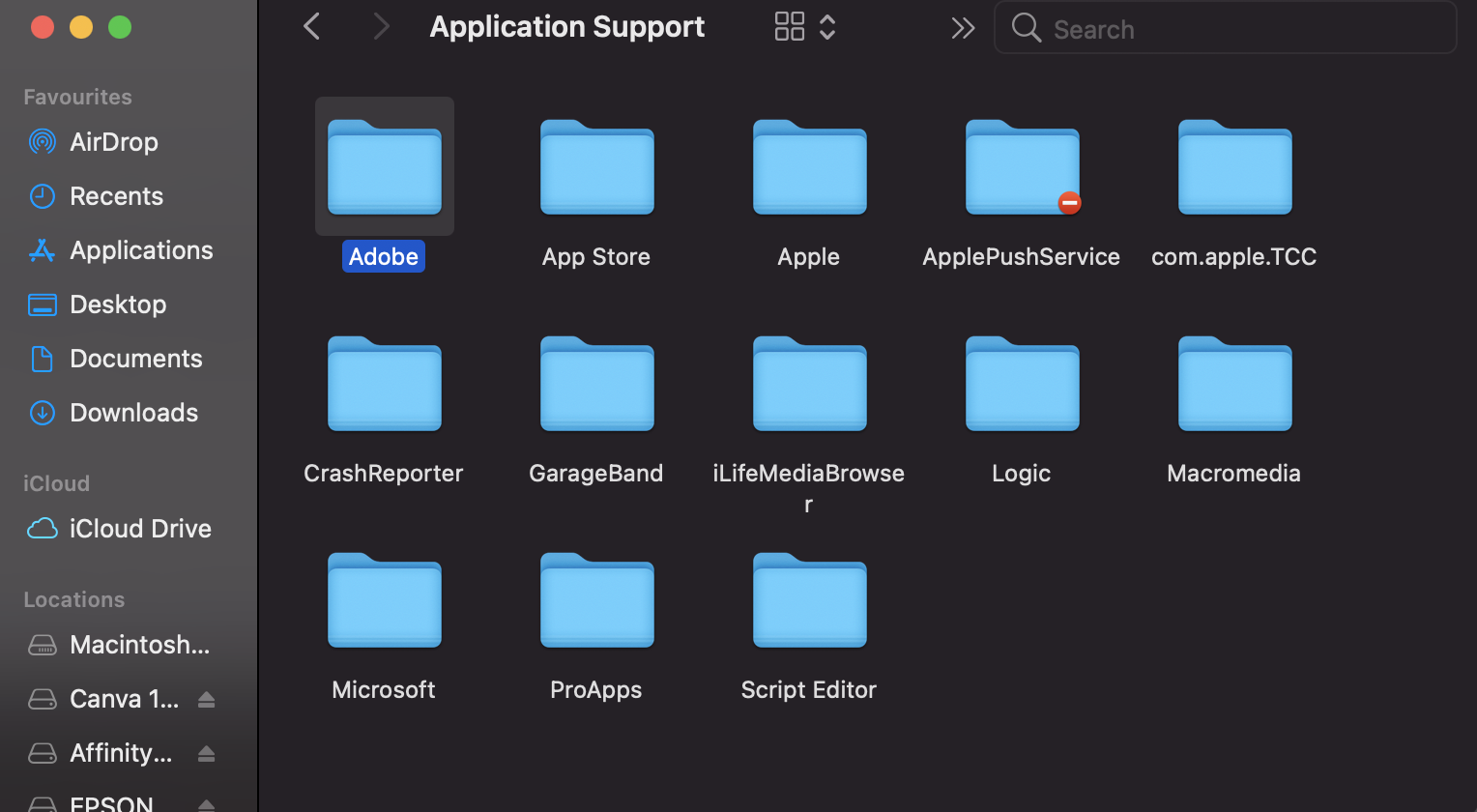
Task: Select the Logic folder icon
Action: pyautogui.click(x=1023, y=383)
